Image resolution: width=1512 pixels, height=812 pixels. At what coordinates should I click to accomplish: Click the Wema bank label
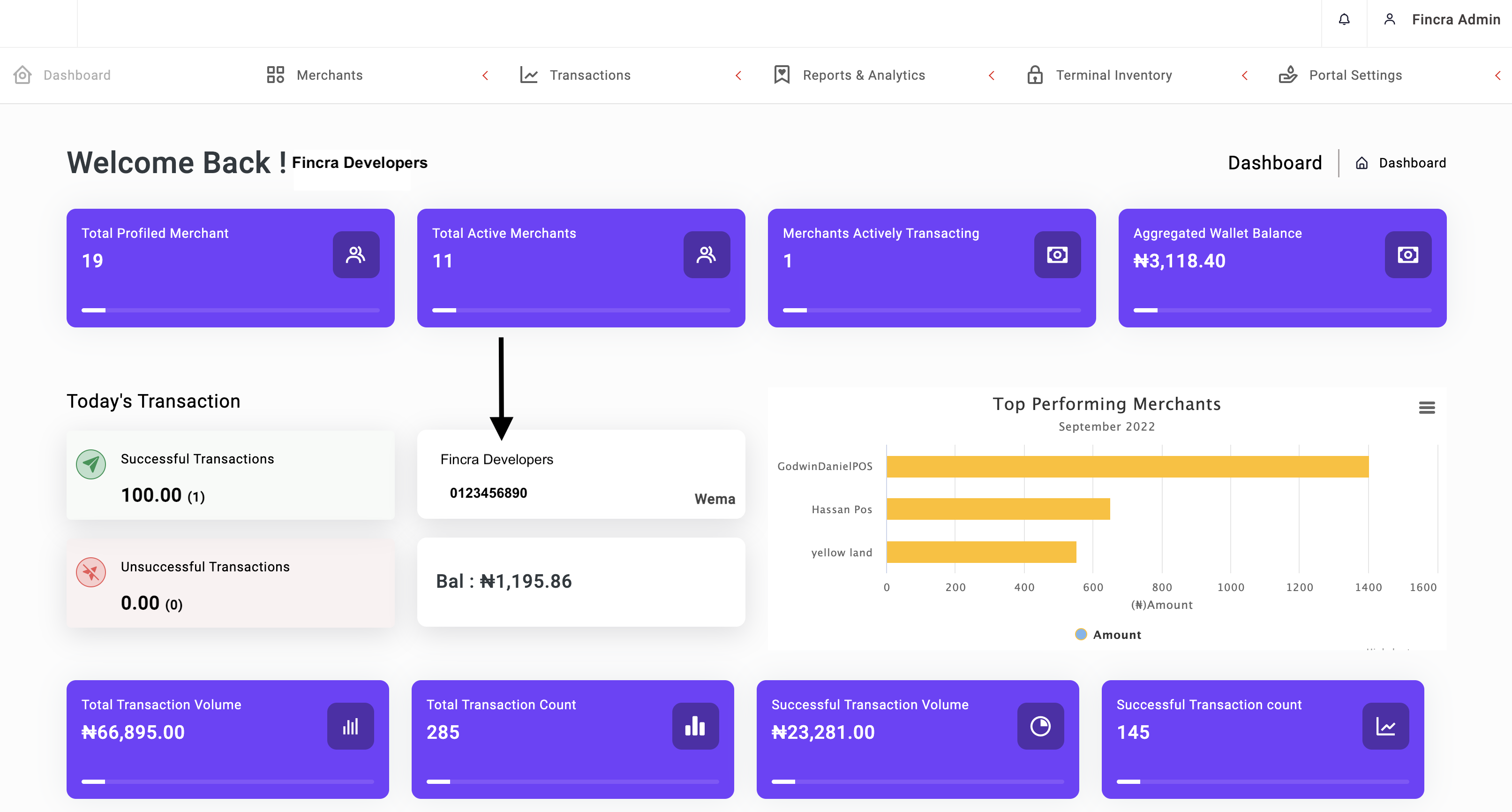(x=715, y=499)
